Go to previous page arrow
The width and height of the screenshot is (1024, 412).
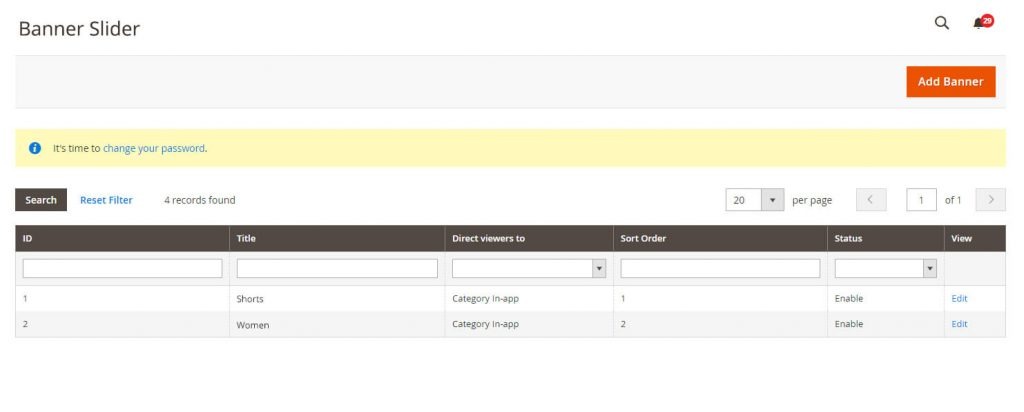tap(871, 200)
